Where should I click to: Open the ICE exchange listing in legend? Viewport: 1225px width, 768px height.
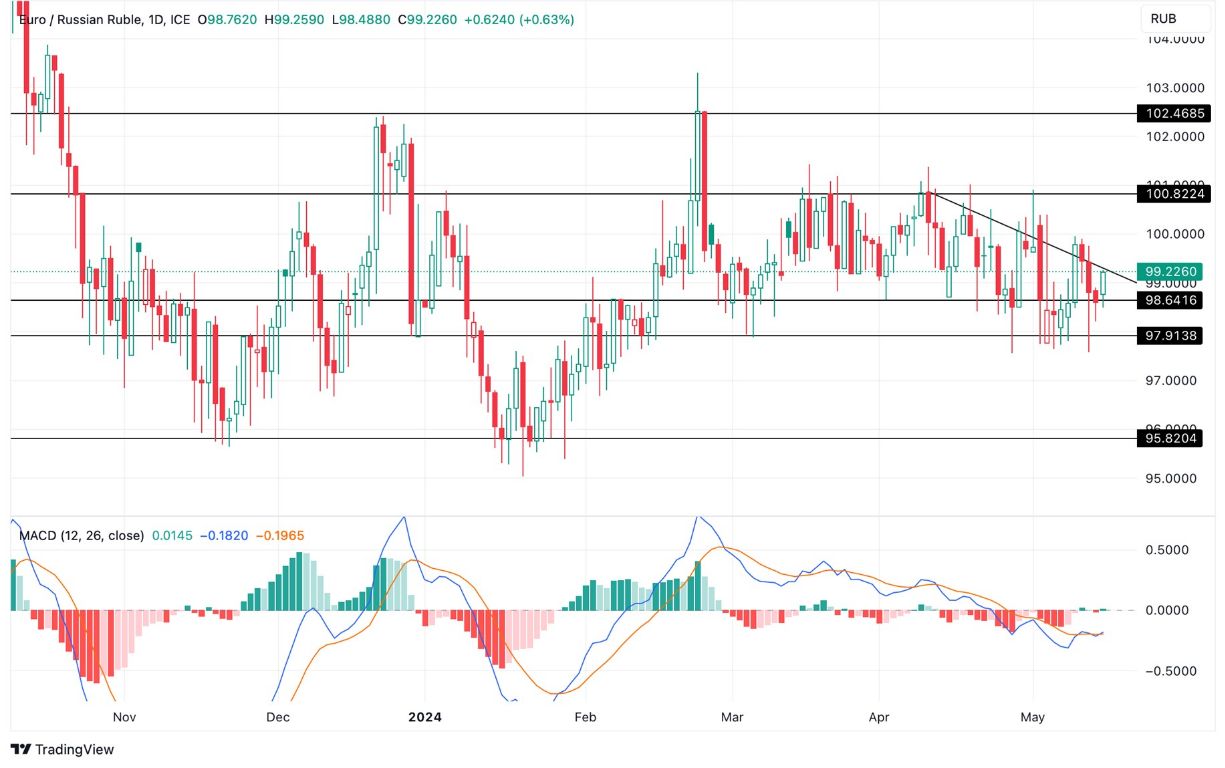pyautogui.click(x=177, y=17)
